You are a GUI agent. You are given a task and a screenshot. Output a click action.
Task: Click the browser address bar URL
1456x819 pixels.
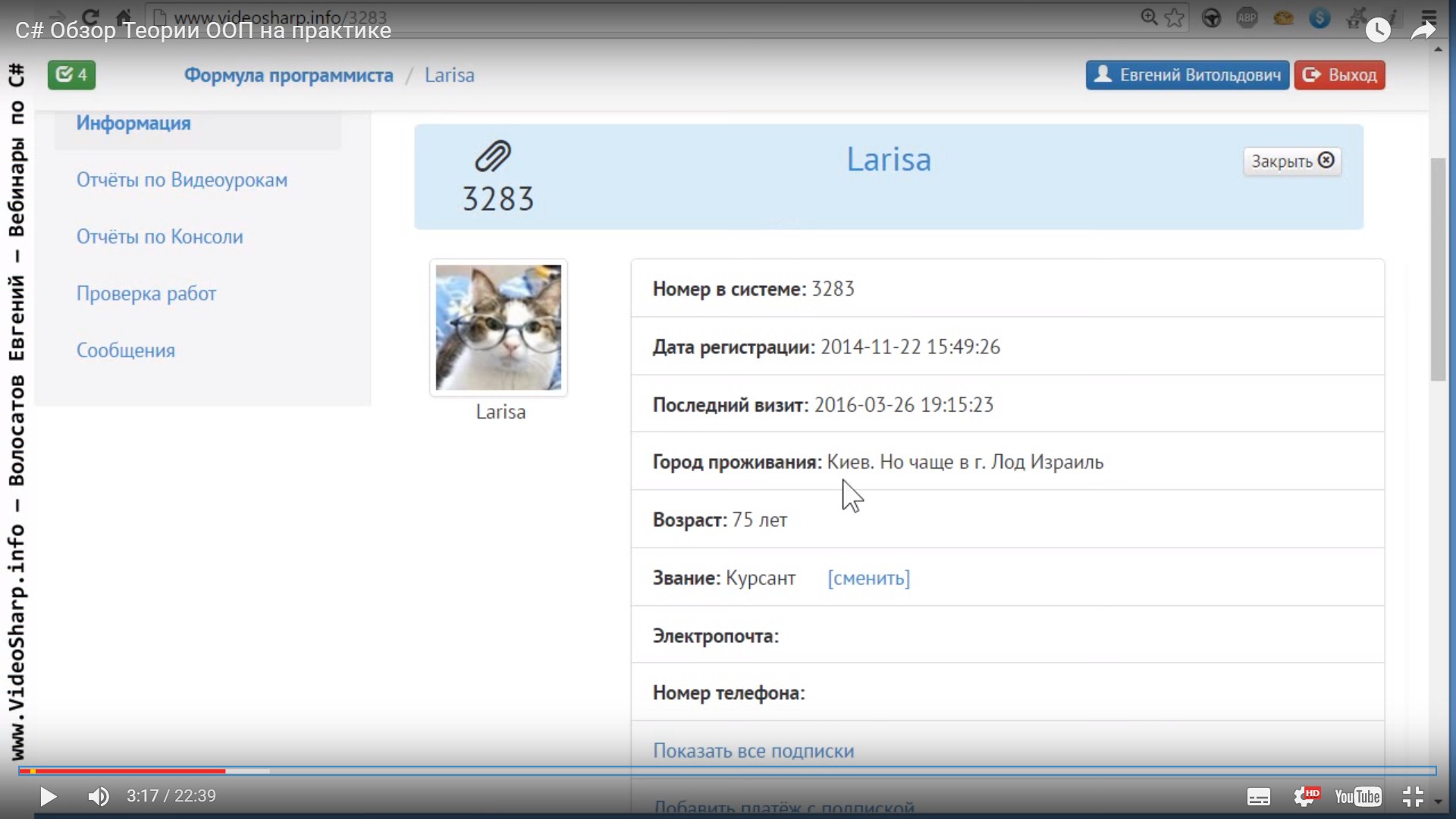[281, 17]
